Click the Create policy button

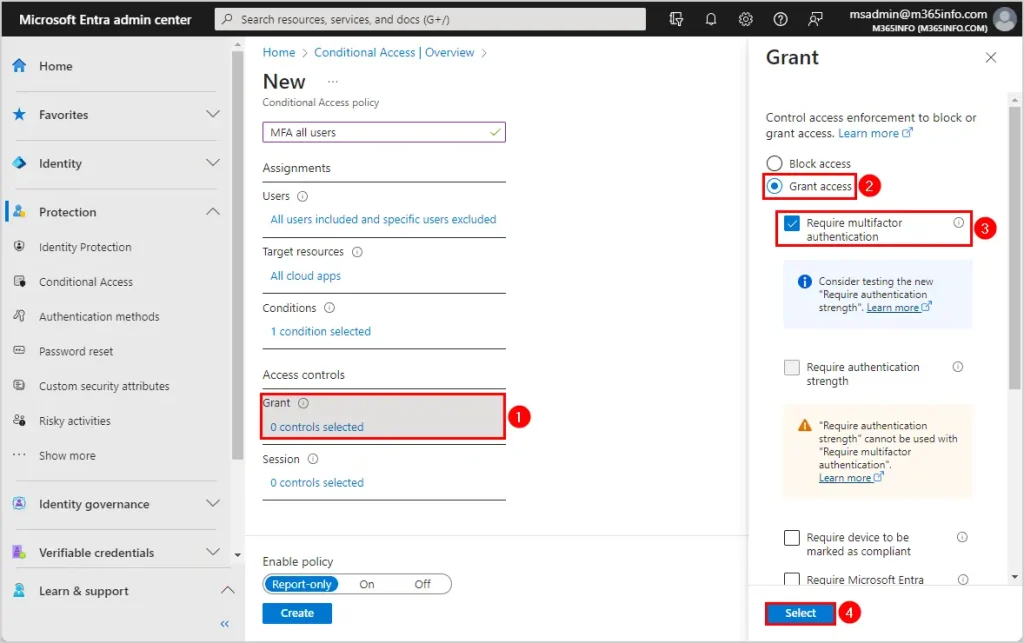pyautogui.click(x=297, y=613)
